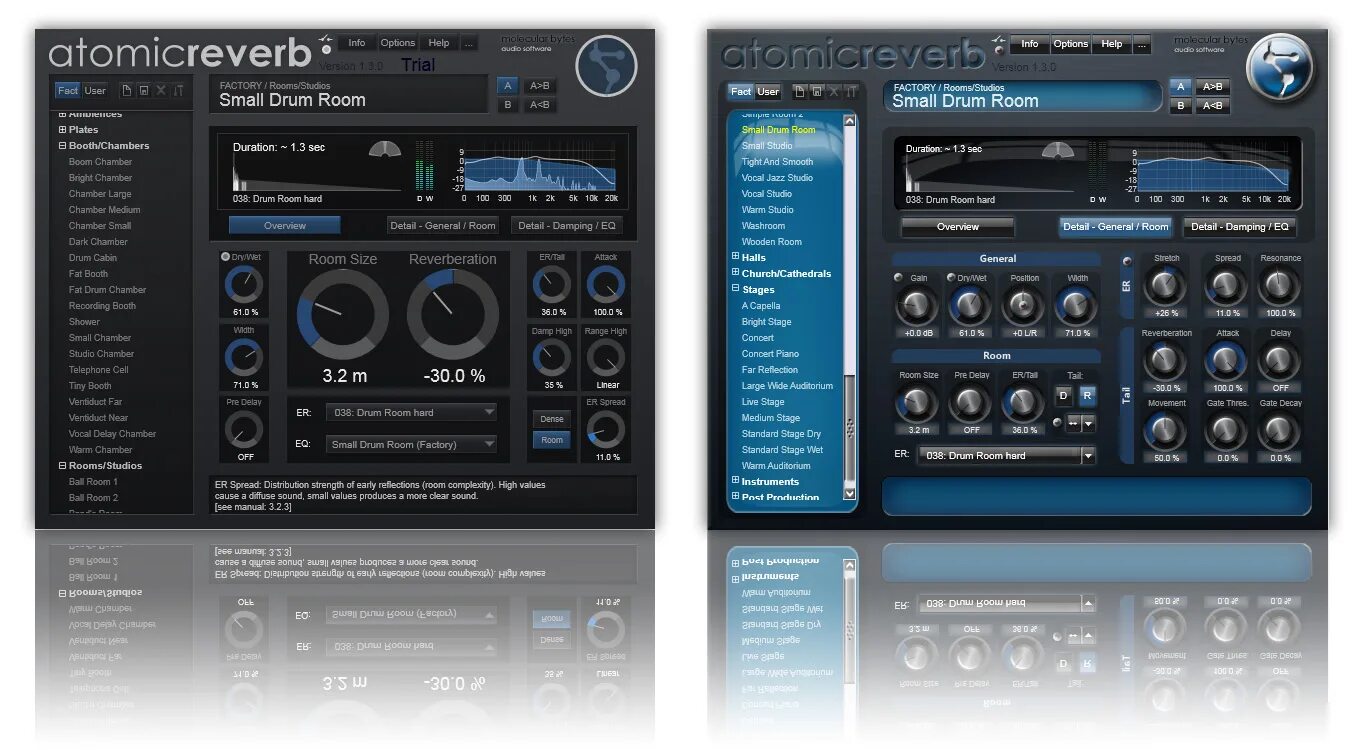
Task: Open Detail - Damping / EQ tab in left window
Action: (567, 225)
